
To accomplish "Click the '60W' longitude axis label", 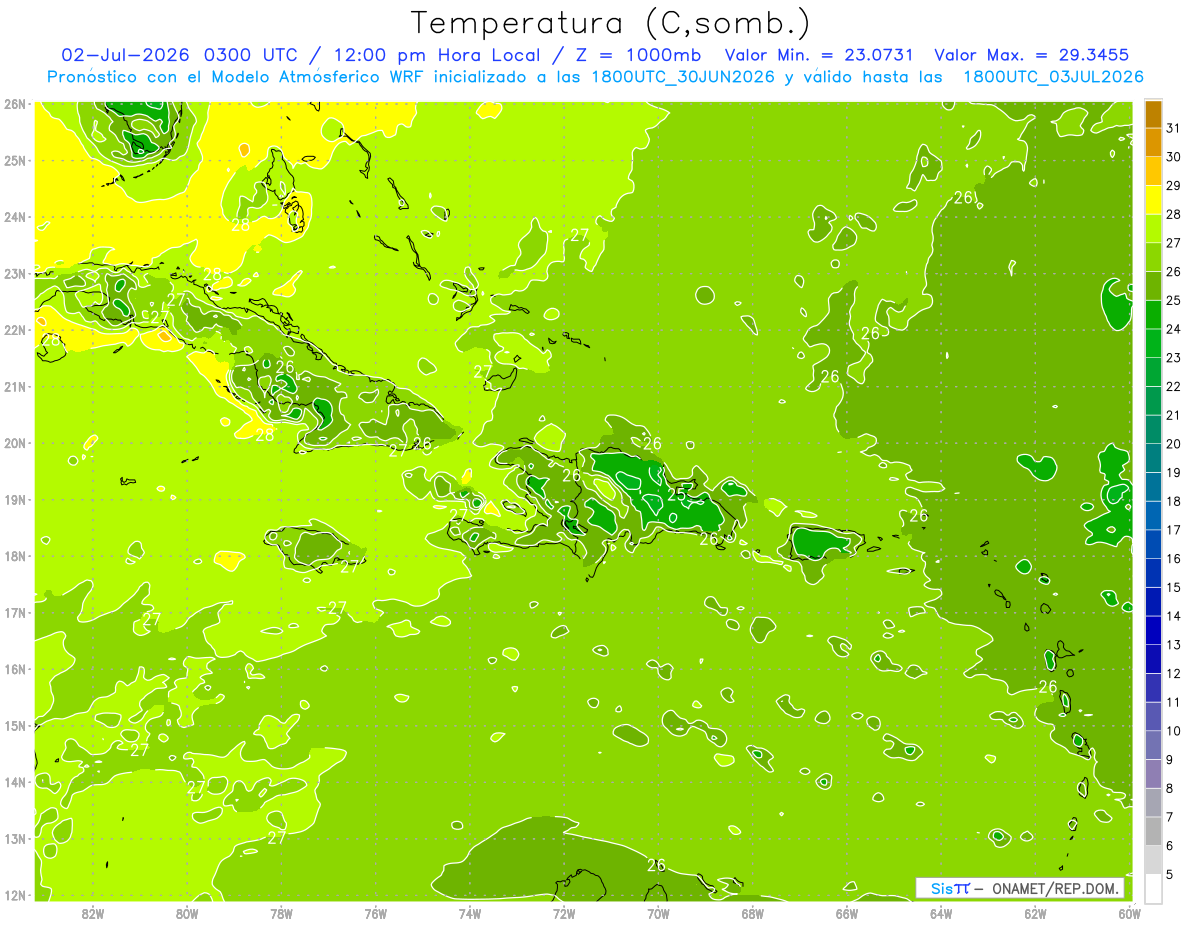I will point(1129,913).
